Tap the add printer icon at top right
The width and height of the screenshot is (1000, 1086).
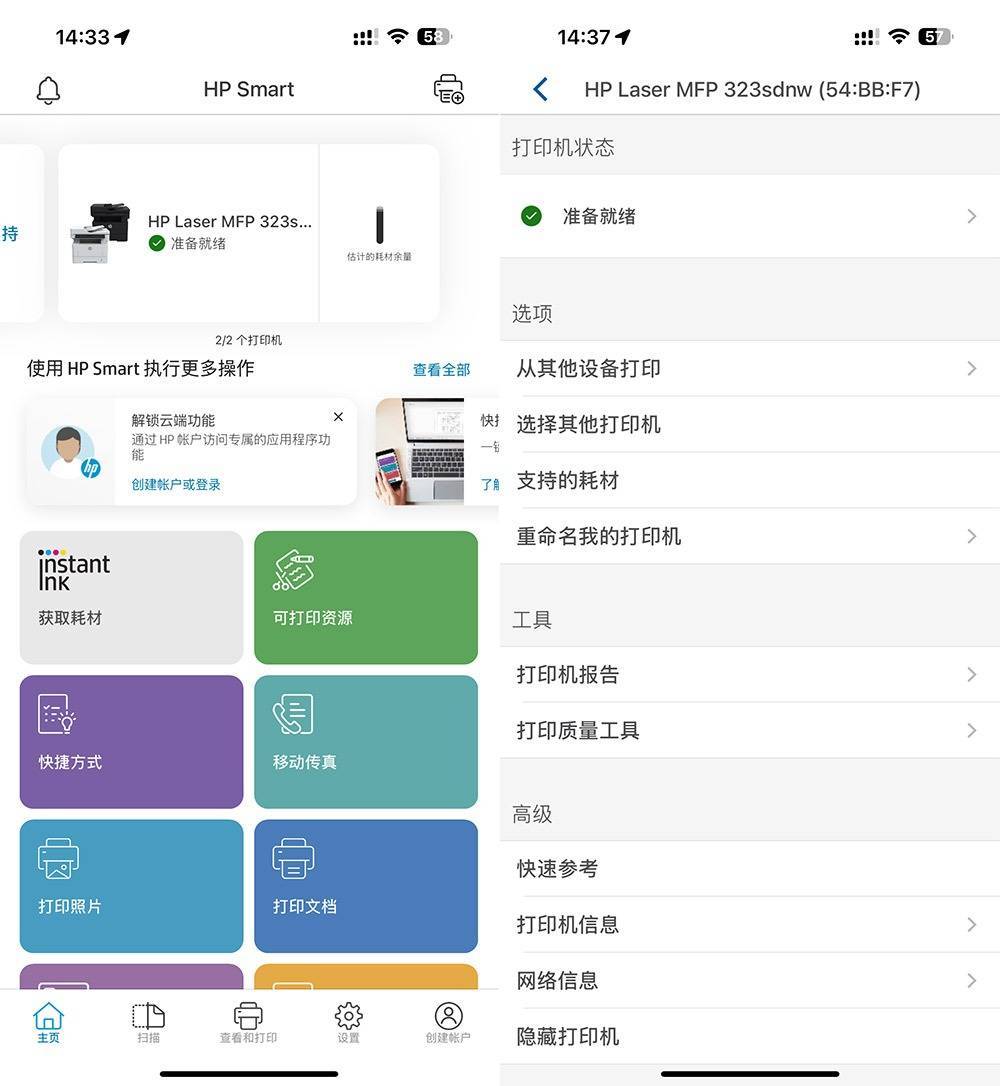[x=449, y=89]
